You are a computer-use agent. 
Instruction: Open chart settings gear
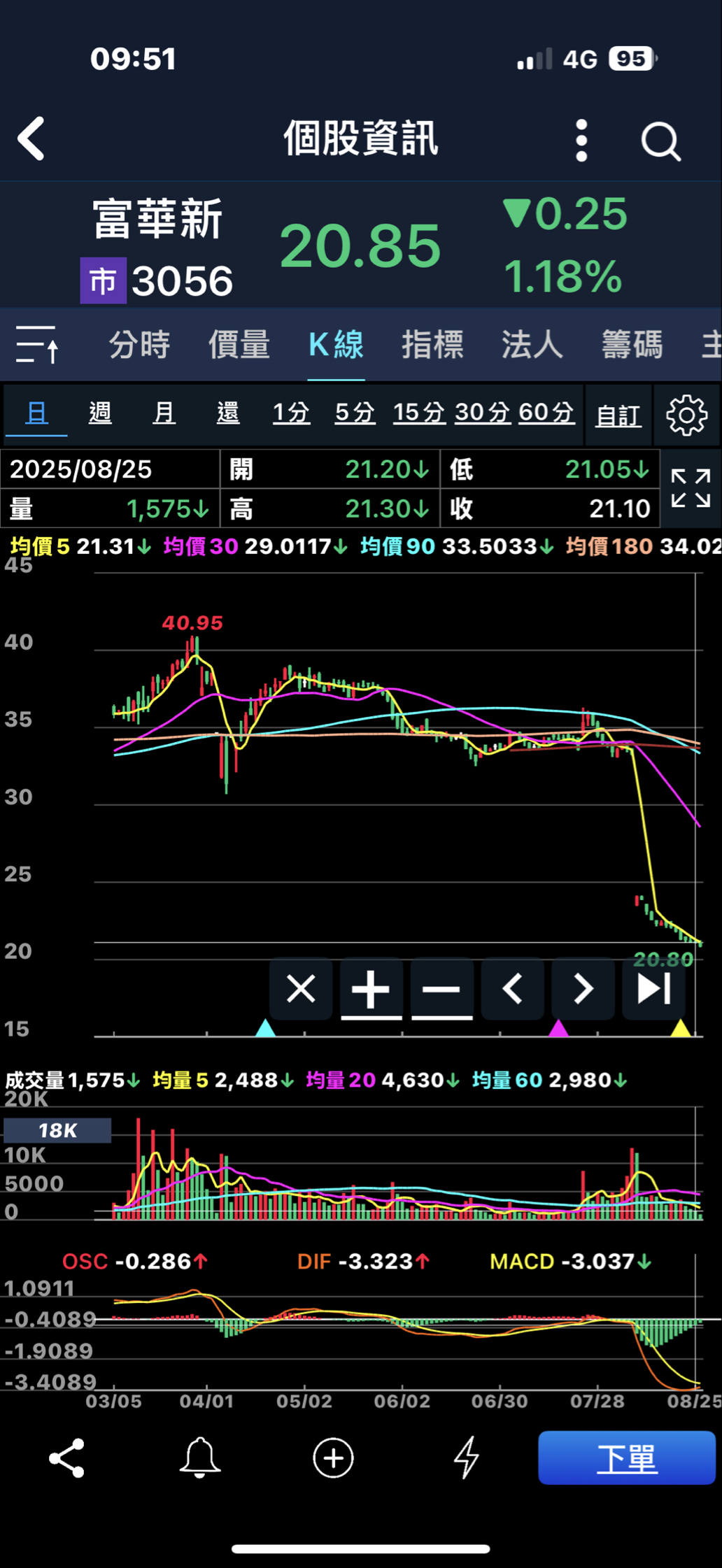pyautogui.click(x=686, y=415)
